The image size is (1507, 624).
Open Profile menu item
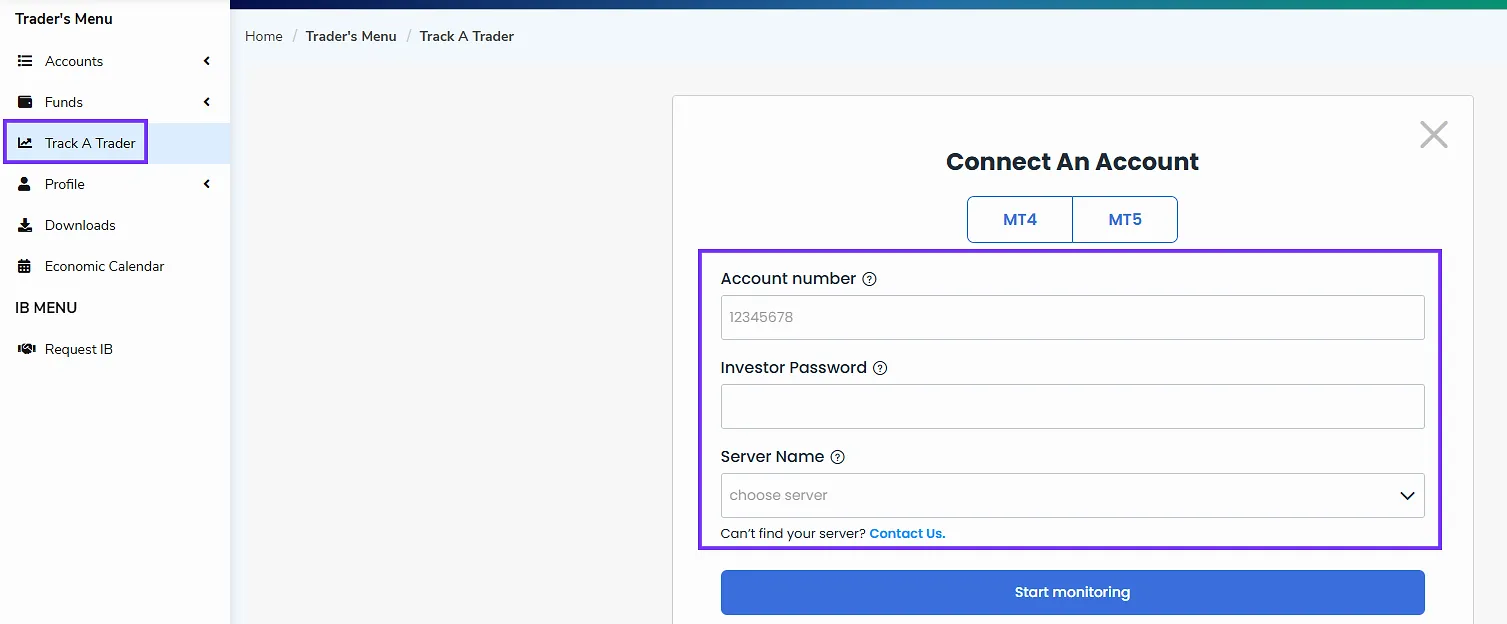pos(115,184)
